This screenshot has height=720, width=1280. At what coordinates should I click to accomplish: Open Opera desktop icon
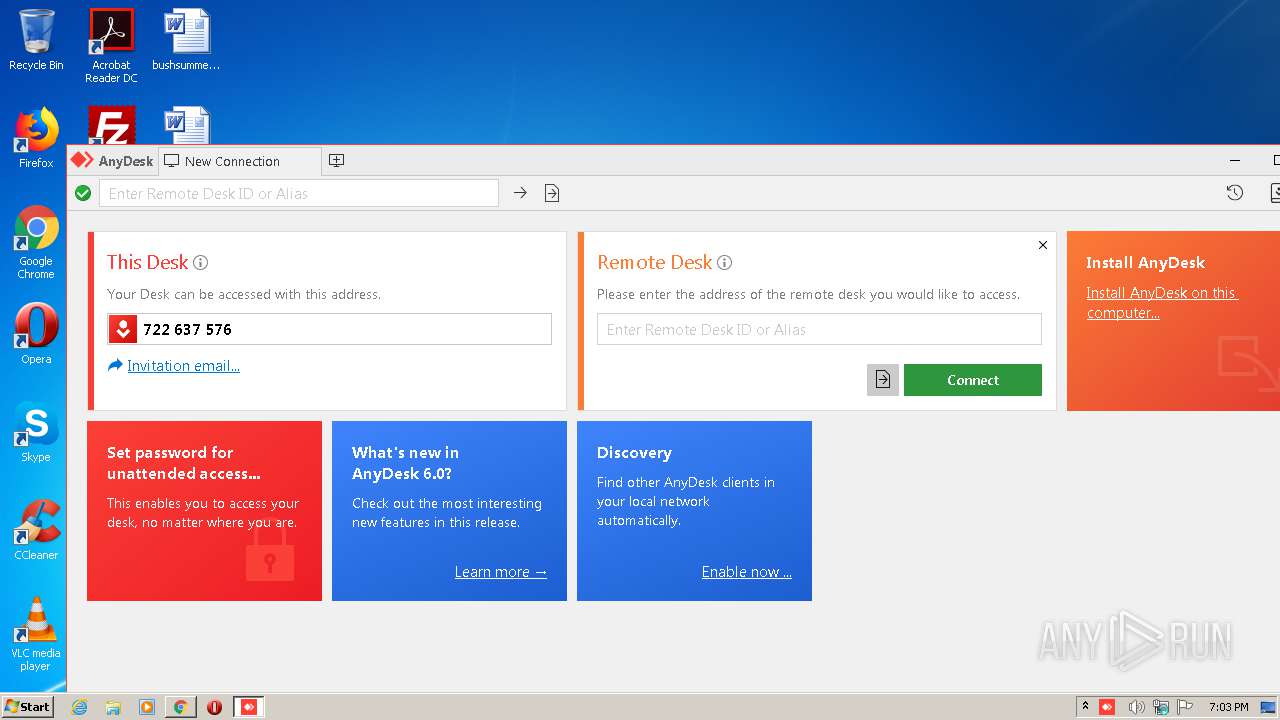[x=36, y=334]
